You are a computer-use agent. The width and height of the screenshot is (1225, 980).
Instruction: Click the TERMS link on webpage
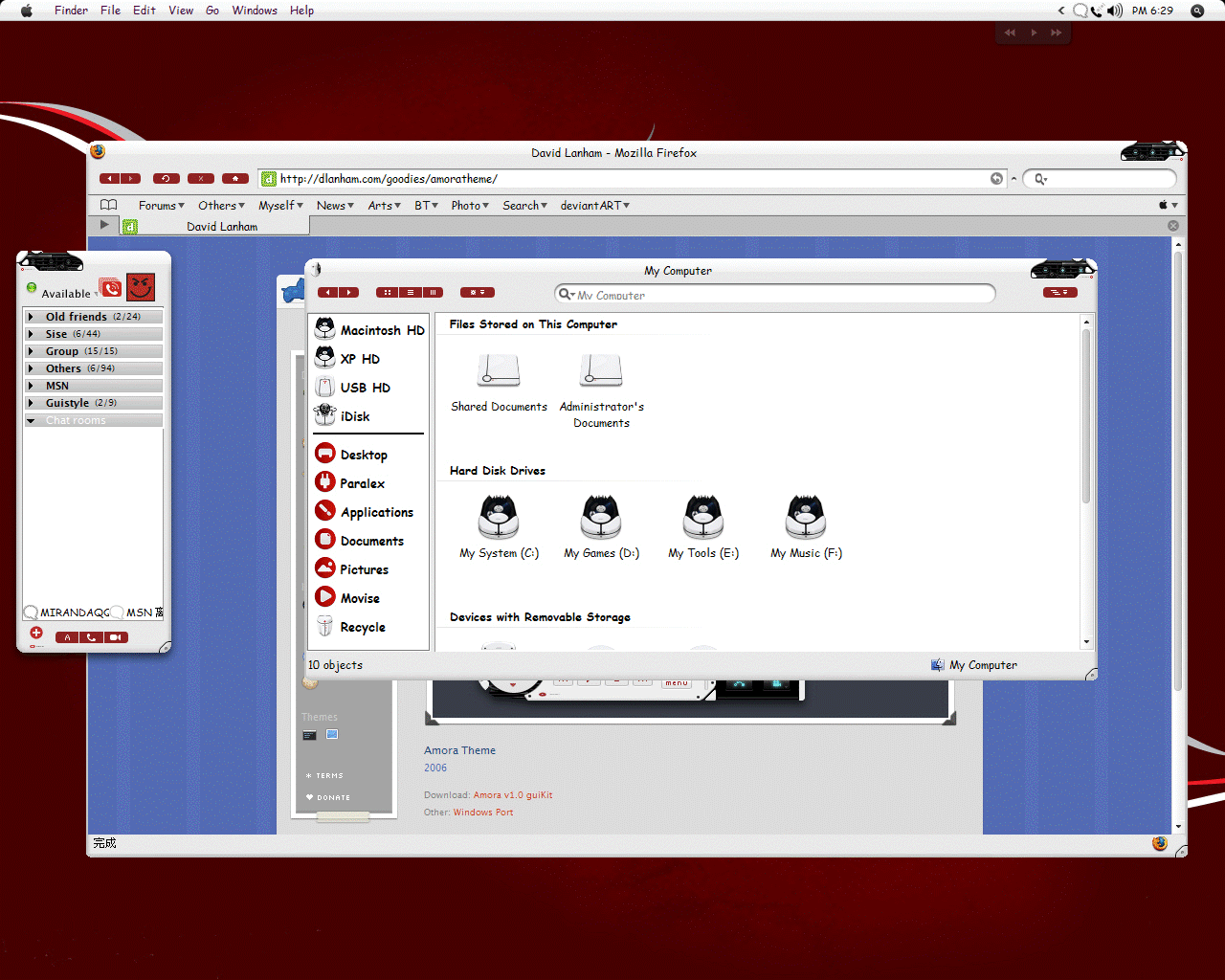click(x=324, y=776)
